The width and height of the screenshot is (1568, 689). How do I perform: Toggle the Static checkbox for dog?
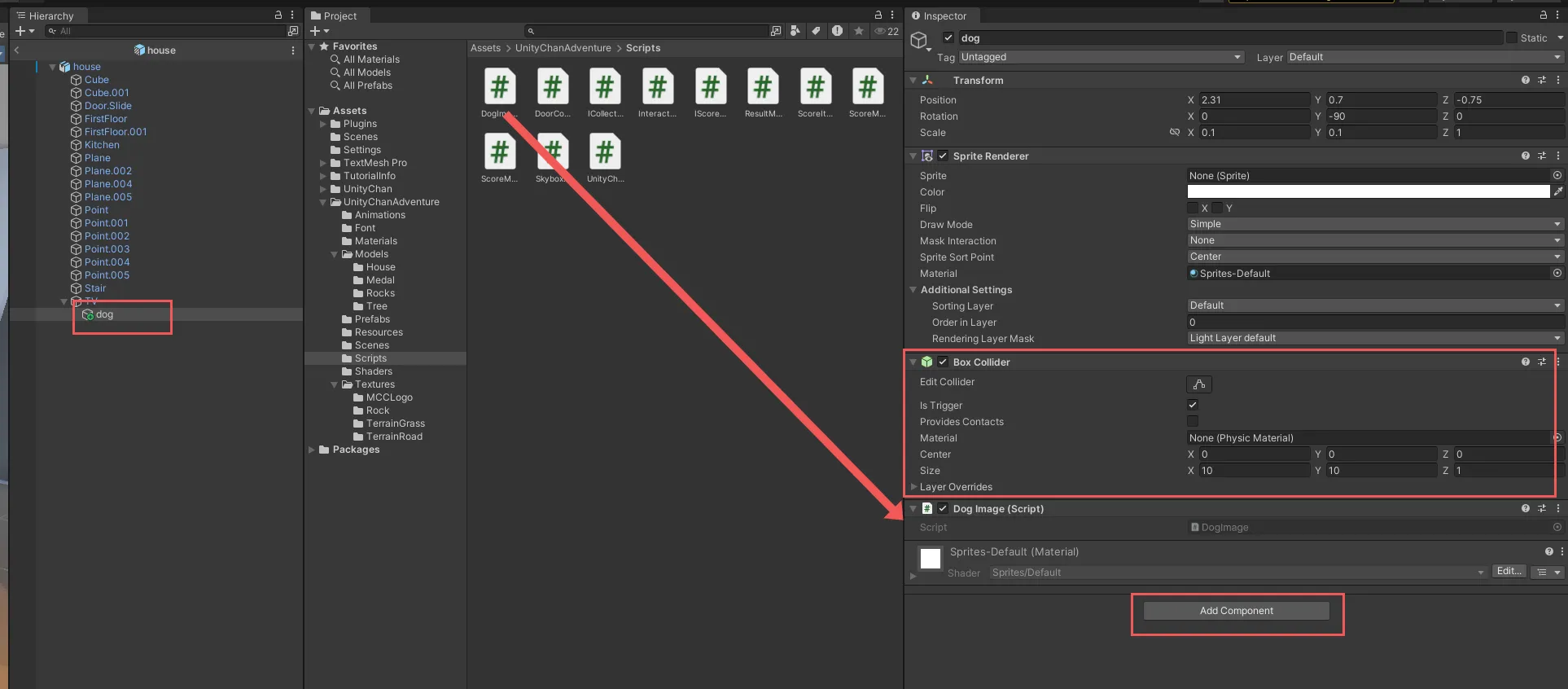point(1512,38)
